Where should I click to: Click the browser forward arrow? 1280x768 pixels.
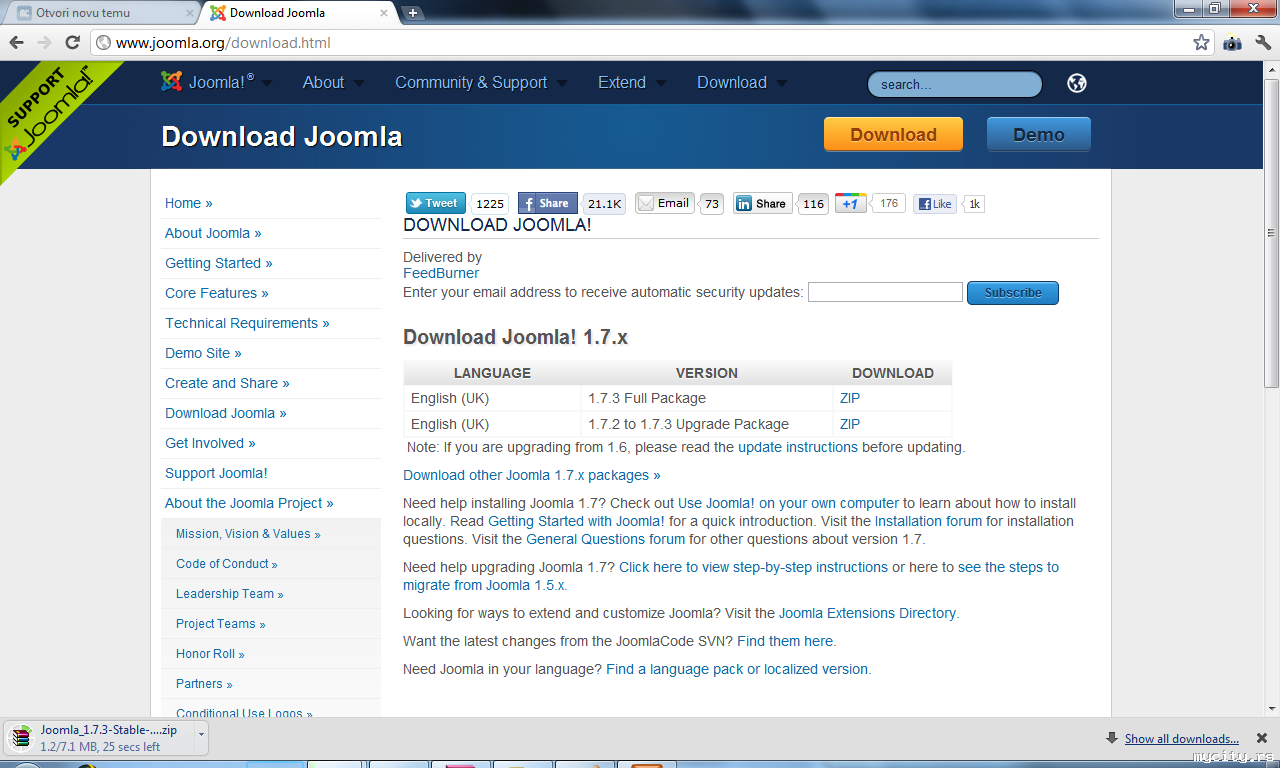coord(44,43)
